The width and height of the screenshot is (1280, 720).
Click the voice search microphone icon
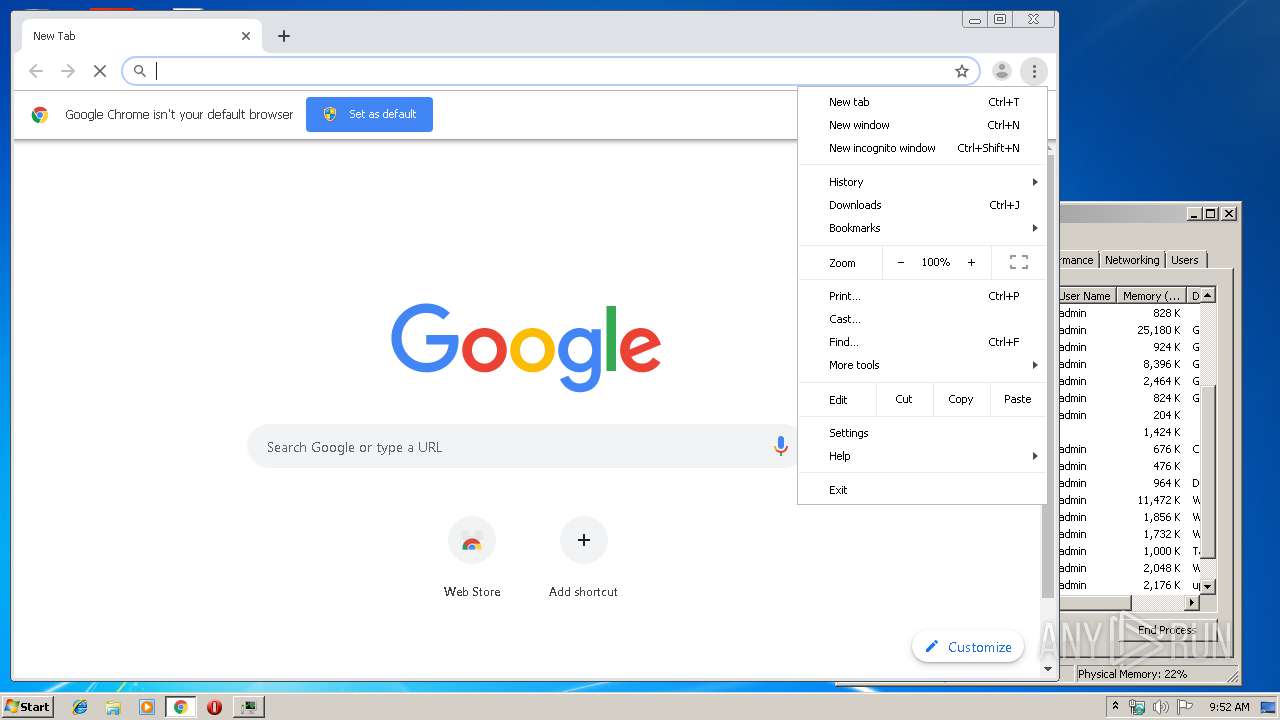pos(781,447)
